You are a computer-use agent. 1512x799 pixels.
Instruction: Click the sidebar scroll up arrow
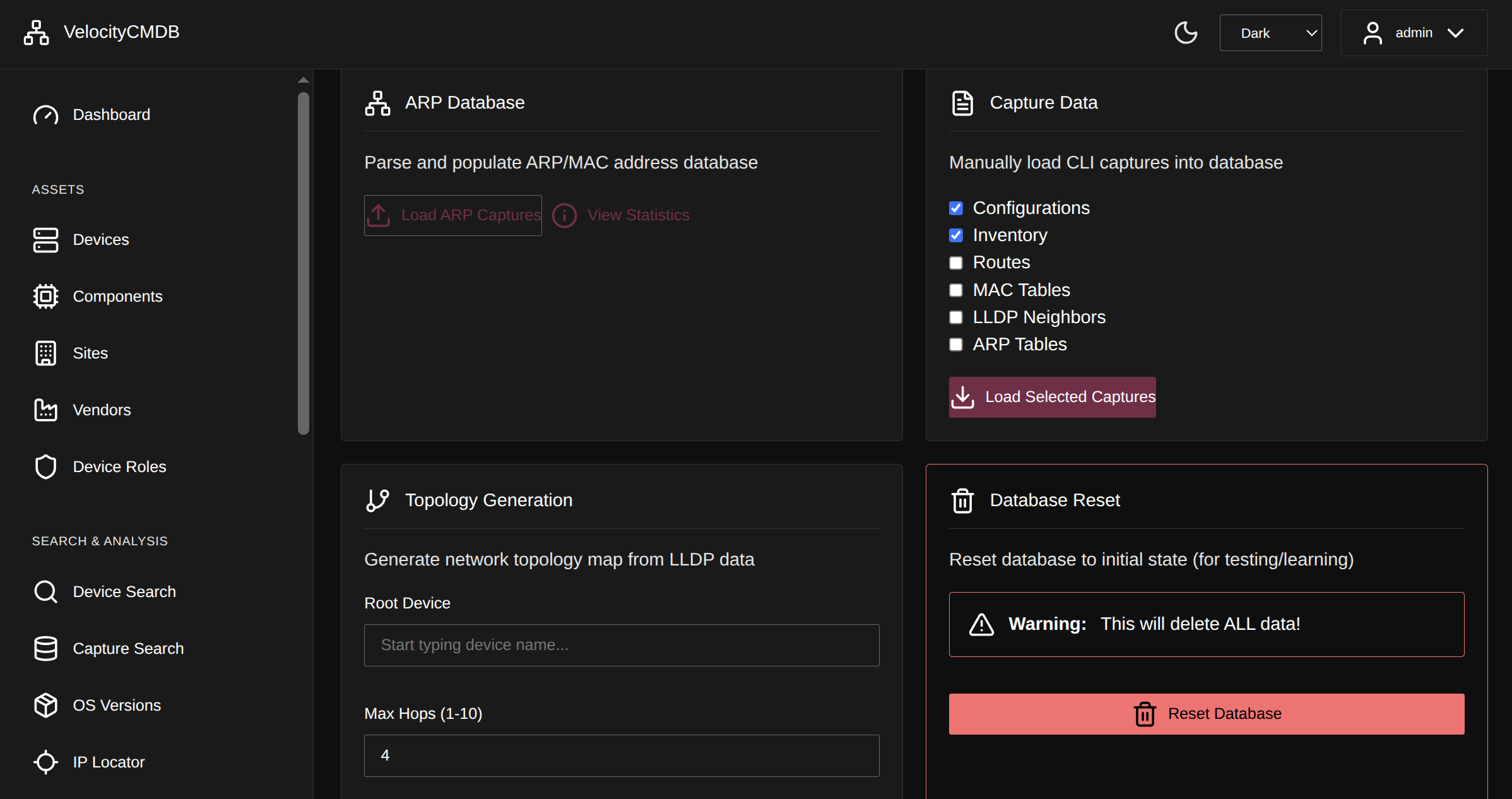(x=304, y=80)
